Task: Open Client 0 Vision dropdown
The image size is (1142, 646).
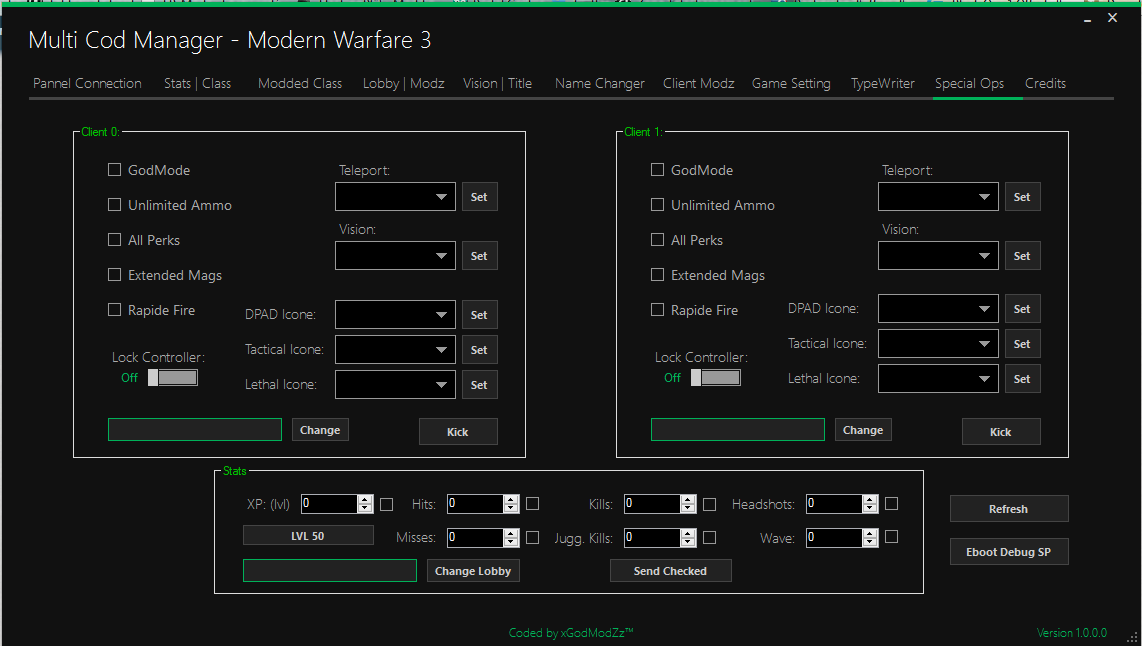Action: [x=395, y=256]
